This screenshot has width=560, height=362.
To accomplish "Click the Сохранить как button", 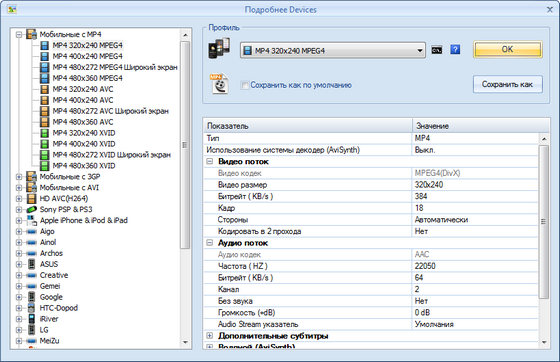I will click(508, 84).
